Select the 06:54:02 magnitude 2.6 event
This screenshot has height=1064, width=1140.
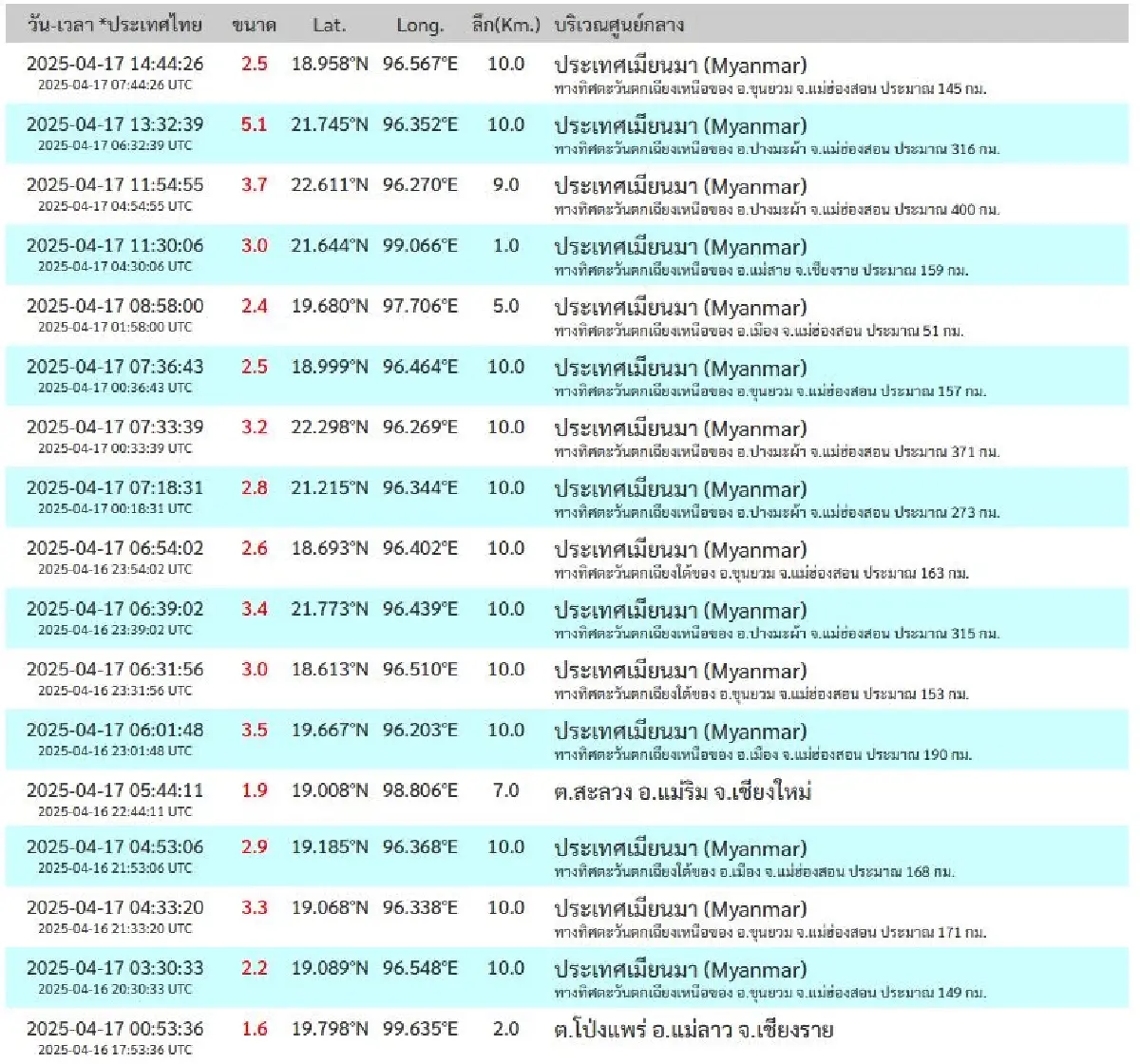click(x=253, y=549)
